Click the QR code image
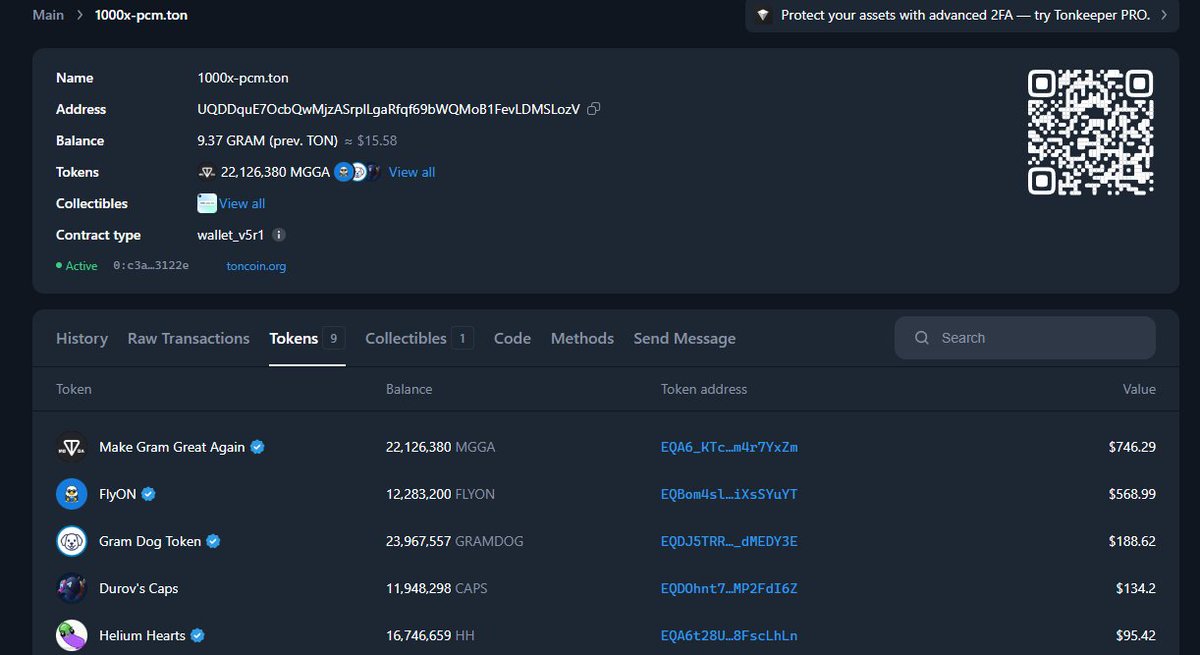This screenshot has width=1200, height=655. pos(1091,132)
